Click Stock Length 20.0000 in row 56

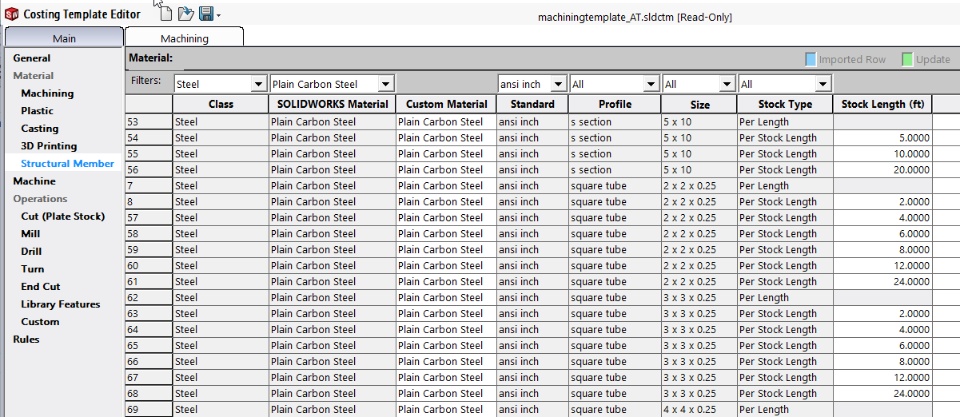(882, 170)
